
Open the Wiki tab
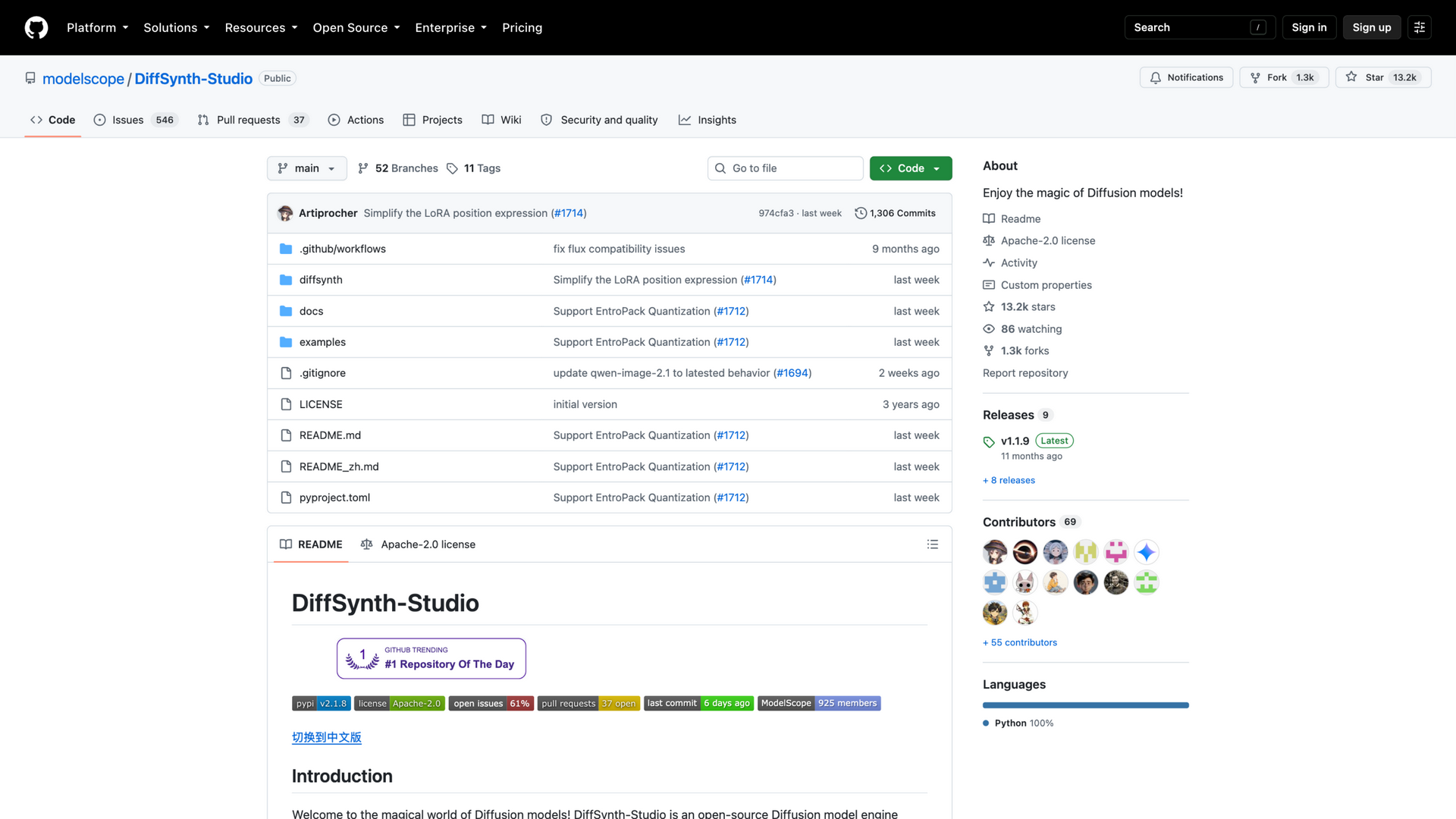click(x=501, y=120)
